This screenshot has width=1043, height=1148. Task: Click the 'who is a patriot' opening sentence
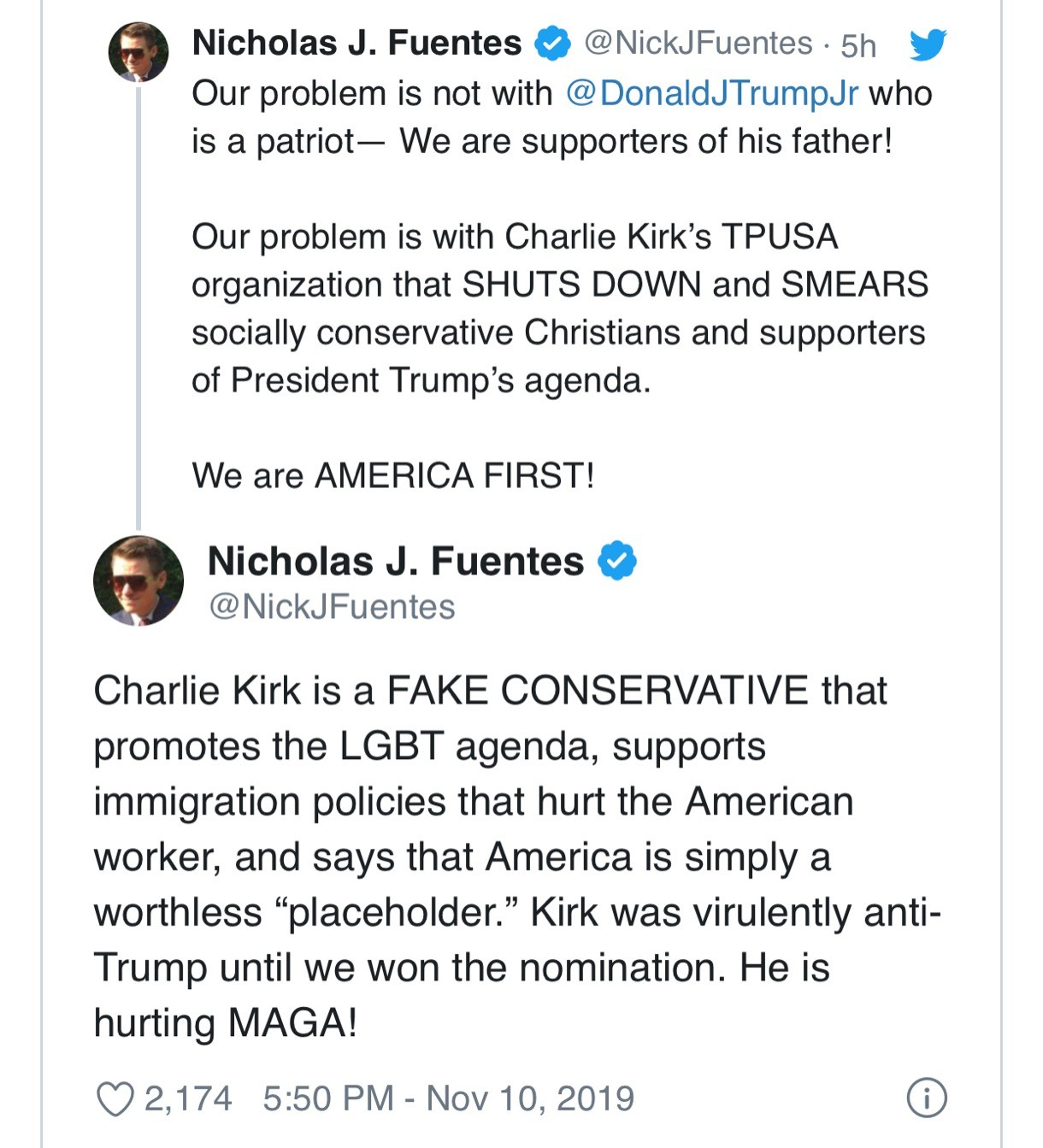(x=274, y=141)
